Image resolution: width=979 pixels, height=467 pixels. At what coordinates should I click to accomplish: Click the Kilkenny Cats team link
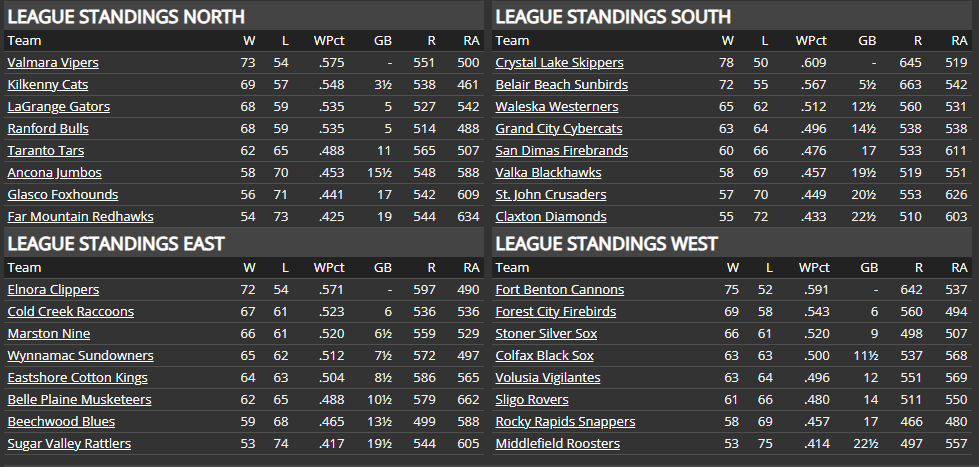pyautogui.click(x=48, y=85)
